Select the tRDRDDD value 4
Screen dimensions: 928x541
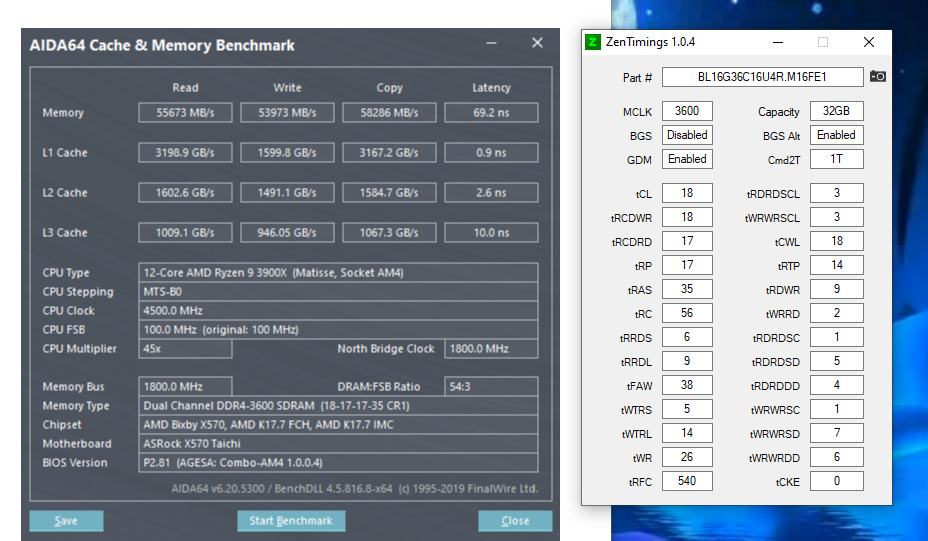pos(836,385)
